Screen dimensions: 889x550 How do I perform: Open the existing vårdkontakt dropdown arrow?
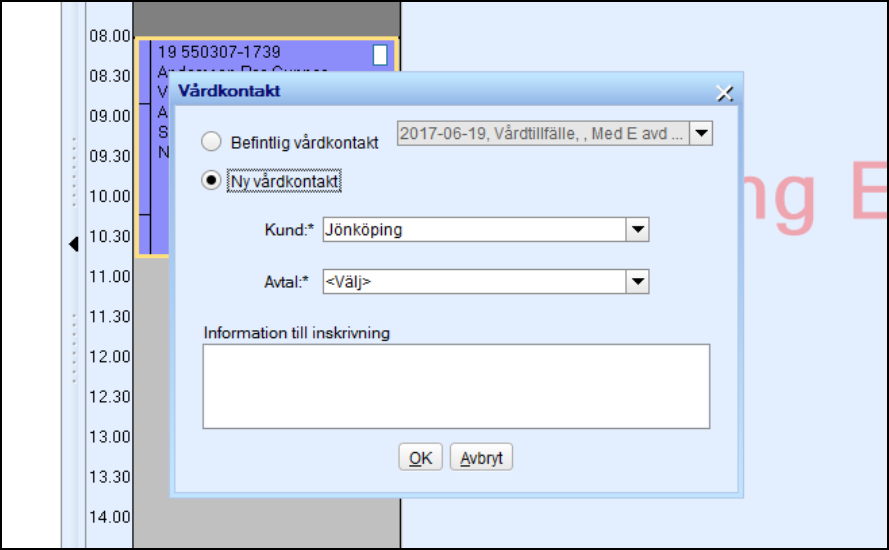(702, 133)
